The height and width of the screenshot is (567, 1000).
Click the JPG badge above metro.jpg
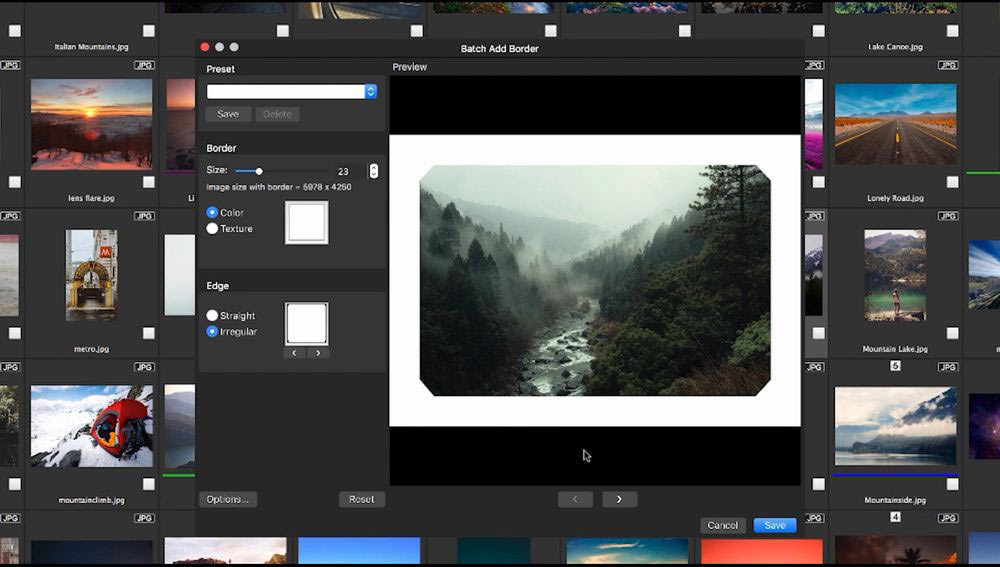(144, 216)
